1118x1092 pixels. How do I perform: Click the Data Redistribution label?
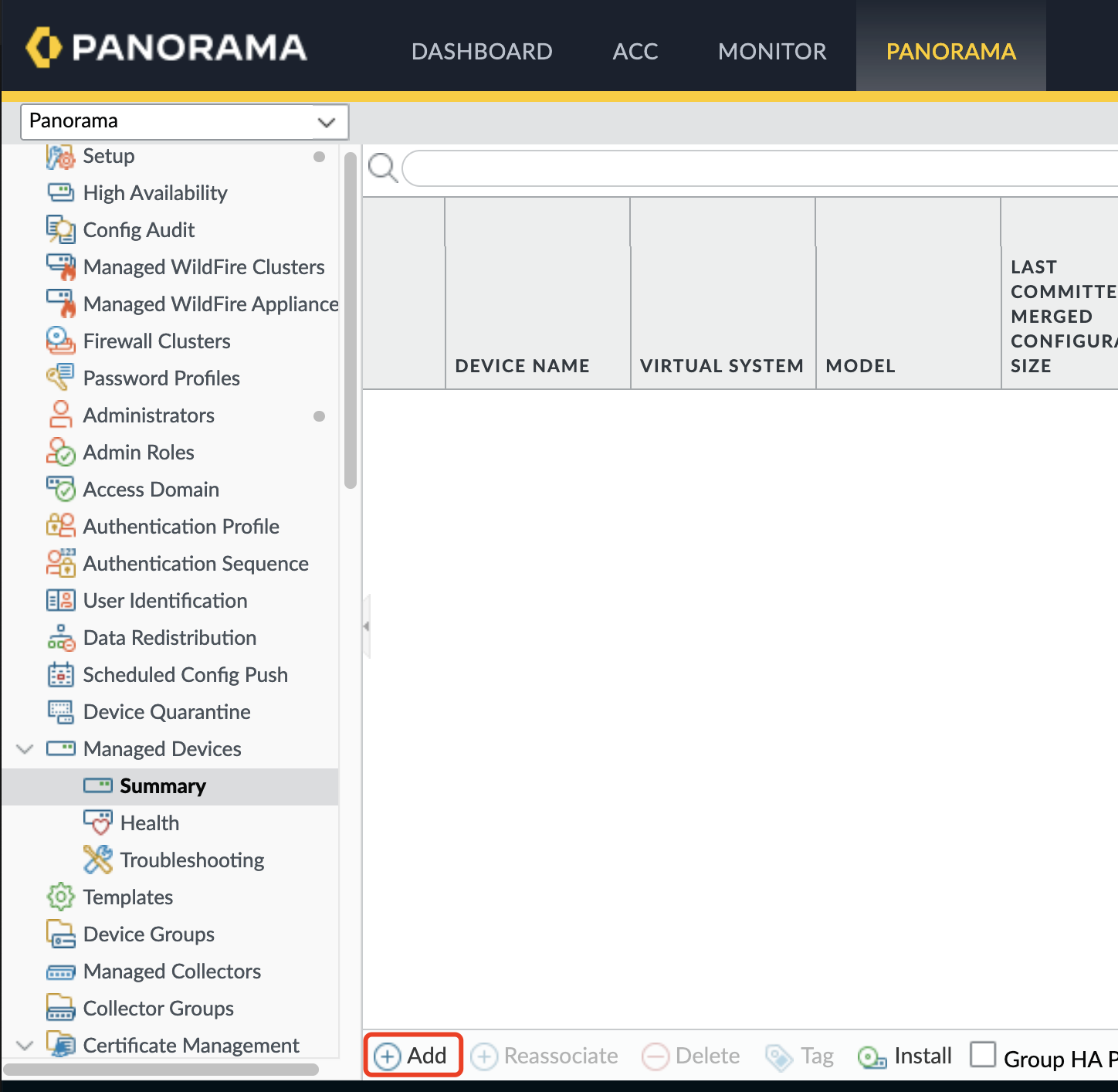(x=170, y=638)
